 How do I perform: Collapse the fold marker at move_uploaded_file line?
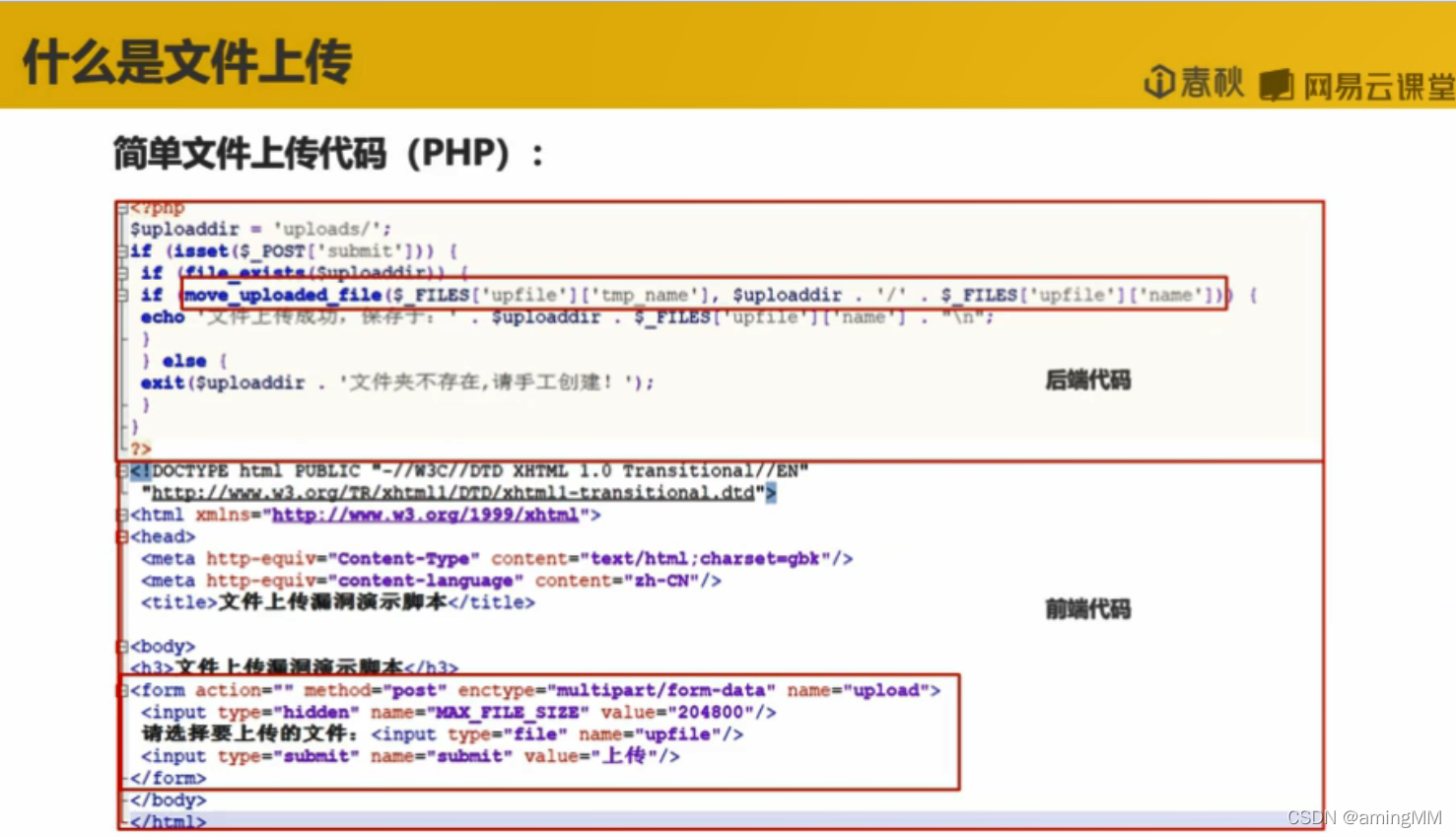pyautogui.click(x=122, y=295)
